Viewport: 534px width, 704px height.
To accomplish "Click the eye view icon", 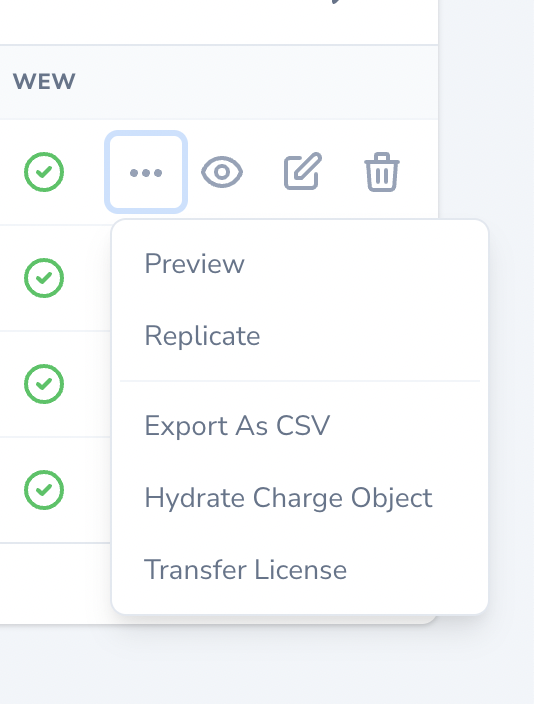I will [222, 172].
